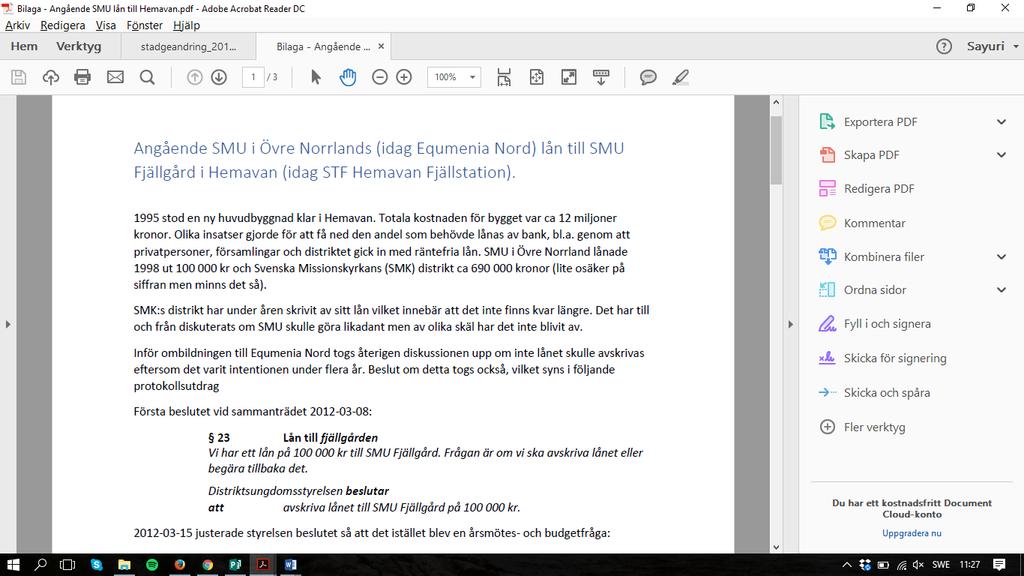
Task: Click the Save file icon
Action: click(x=19, y=77)
